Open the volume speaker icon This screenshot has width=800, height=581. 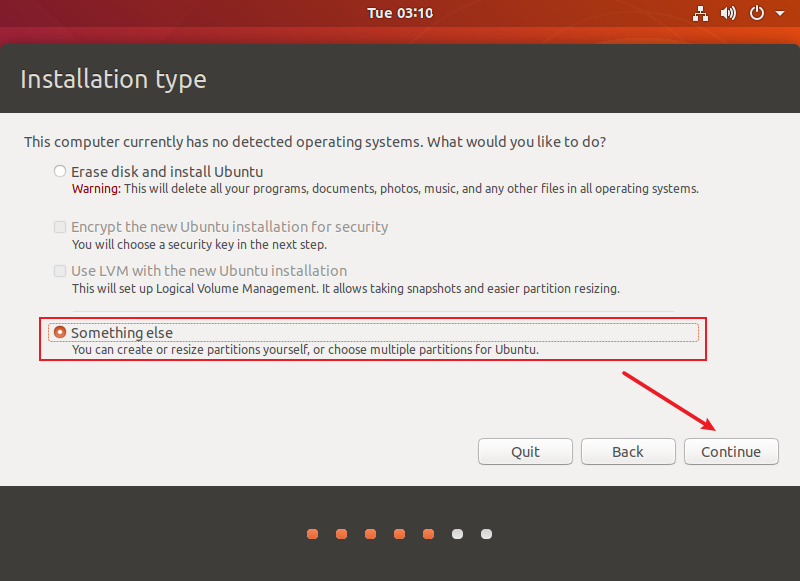(728, 13)
